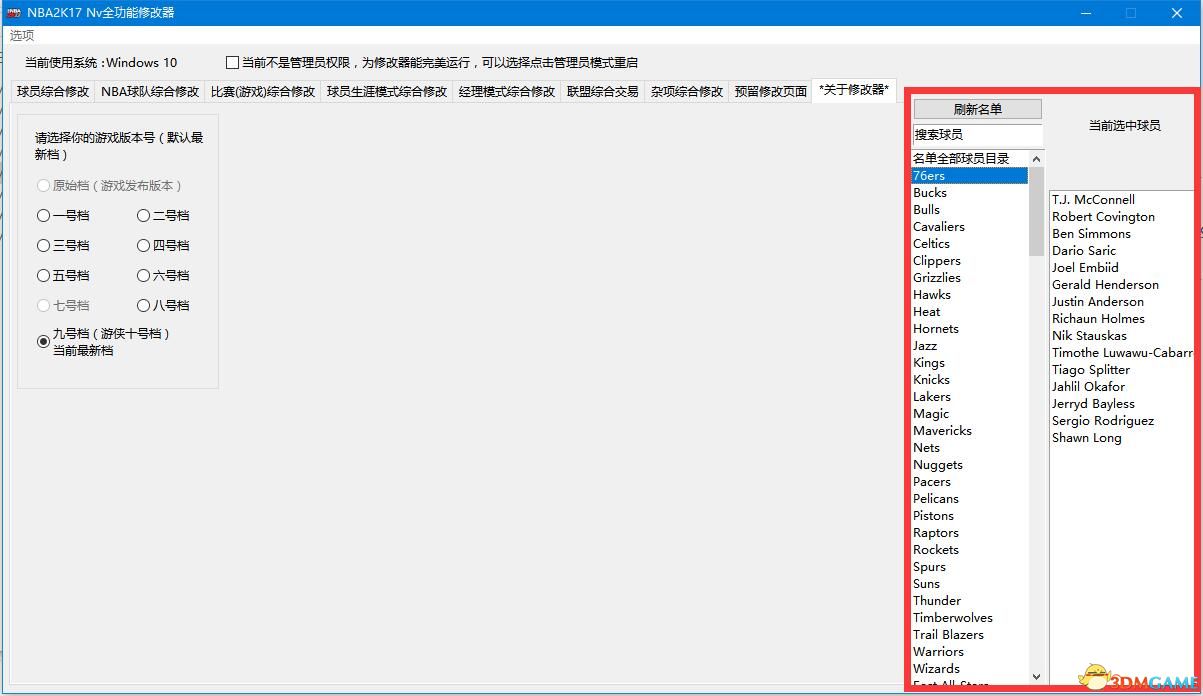Pick Ben Simmons in the player list

tap(1122, 234)
